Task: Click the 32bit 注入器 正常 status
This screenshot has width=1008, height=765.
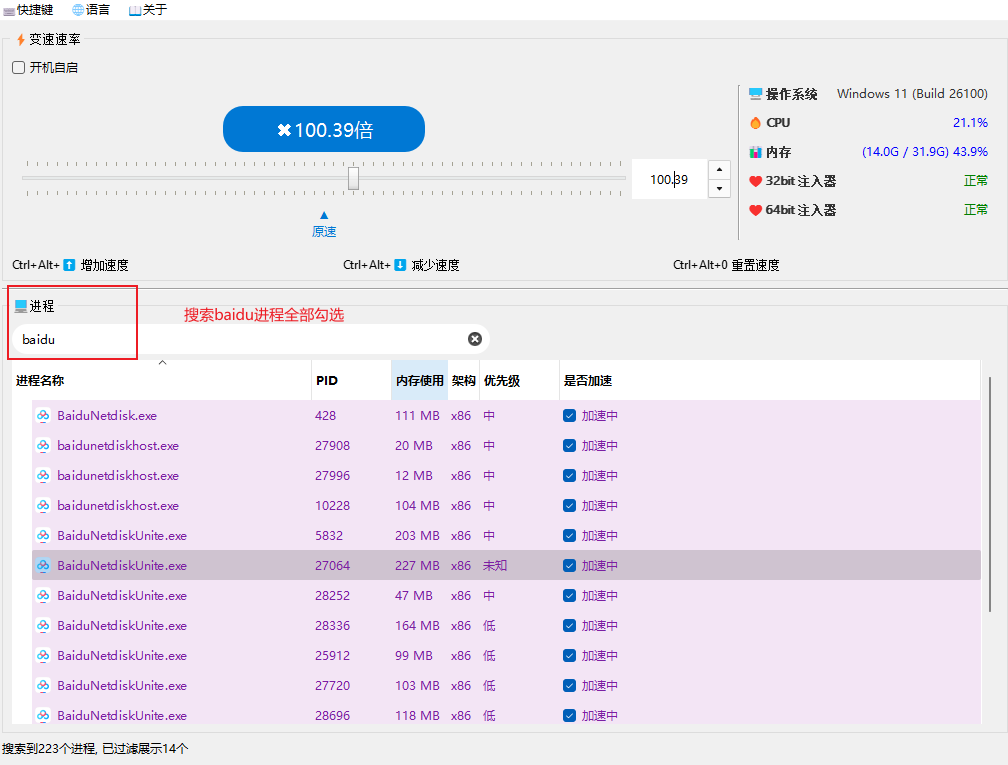Action: (x=976, y=181)
